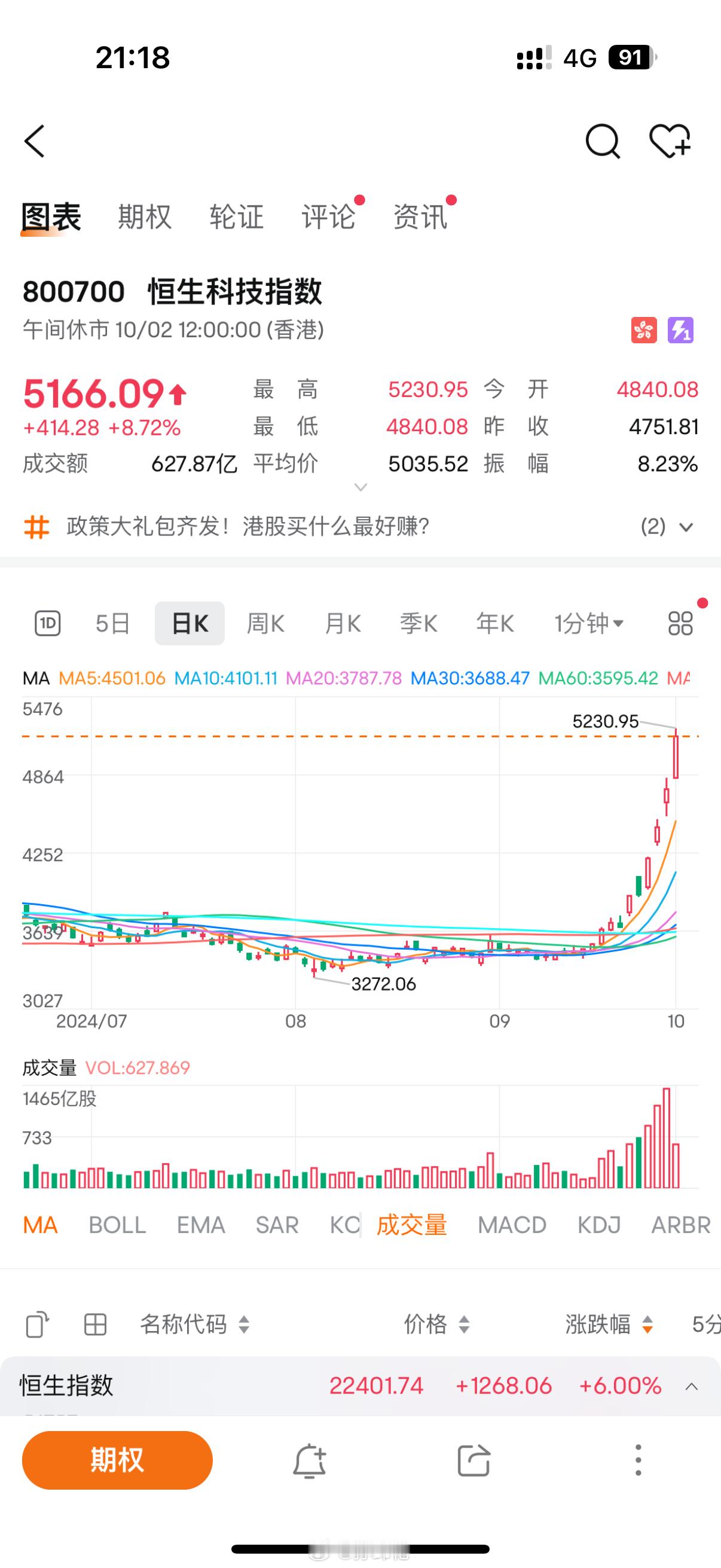Tap the orange 期权 button
The height and width of the screenshot is (1568, 721).
point(117,1460)
